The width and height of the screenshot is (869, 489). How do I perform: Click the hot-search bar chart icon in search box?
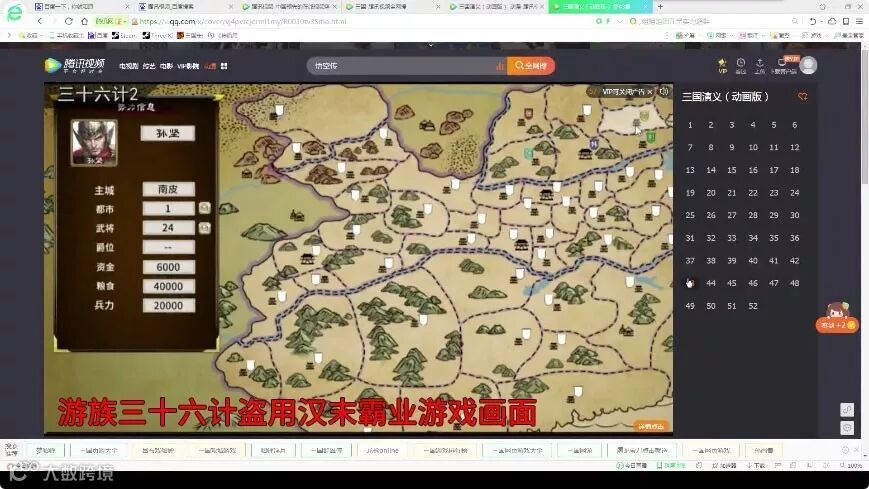point(500,66)
